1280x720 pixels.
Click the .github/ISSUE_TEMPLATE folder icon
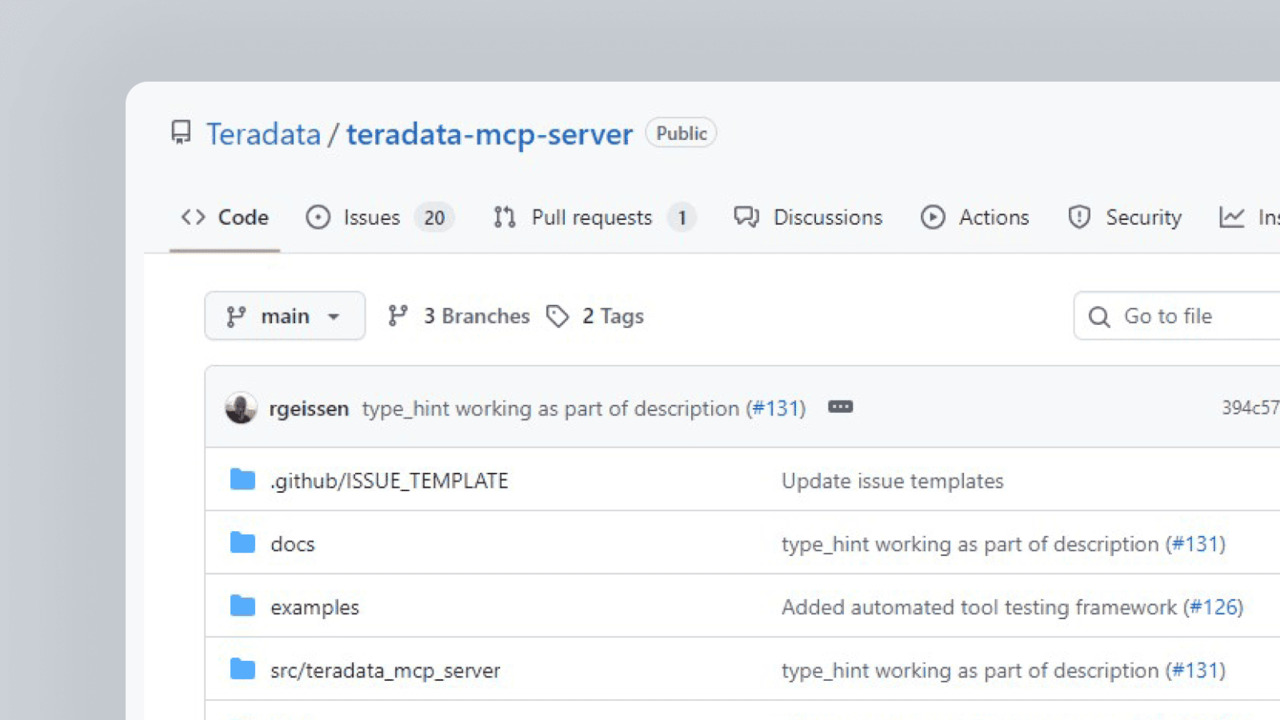coord(243,480)
